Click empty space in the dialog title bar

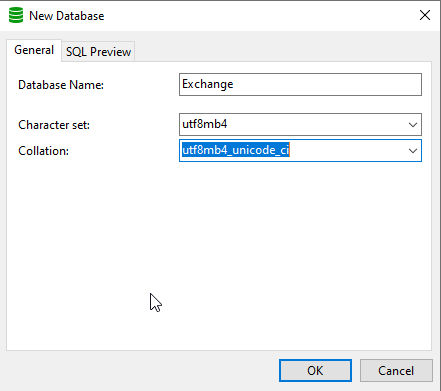click(x=260, y=15)
